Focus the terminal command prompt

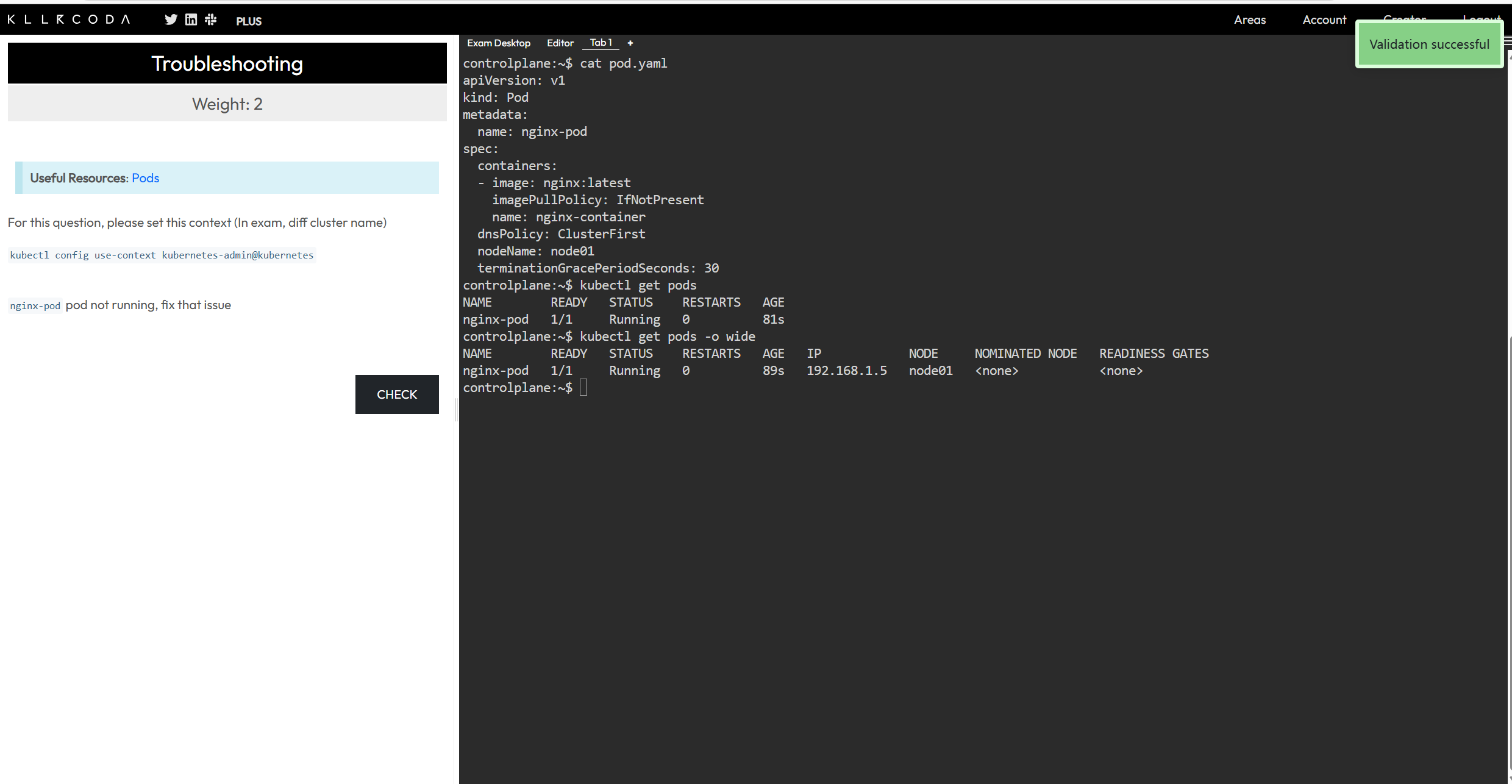click(x=583, y=388)
